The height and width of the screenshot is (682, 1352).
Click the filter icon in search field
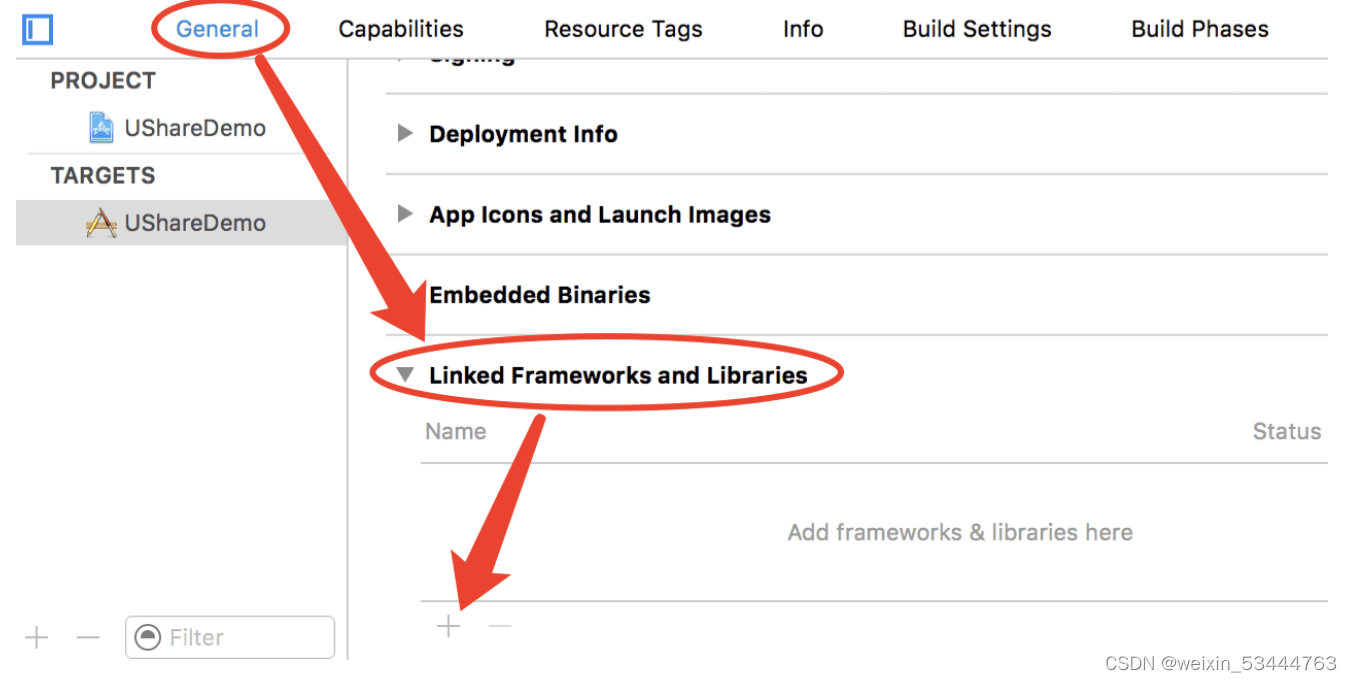pos(148,637)
